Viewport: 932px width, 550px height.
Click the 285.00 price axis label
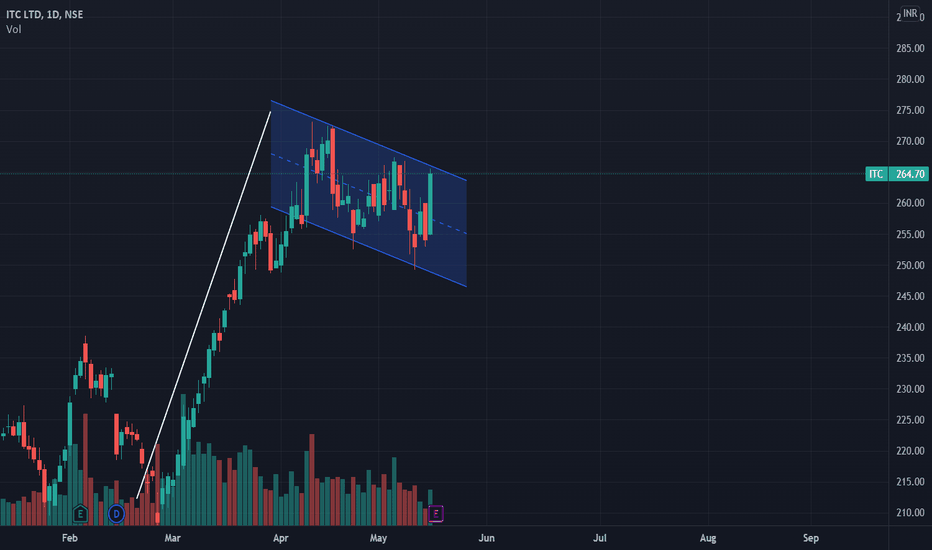[910, 48]
